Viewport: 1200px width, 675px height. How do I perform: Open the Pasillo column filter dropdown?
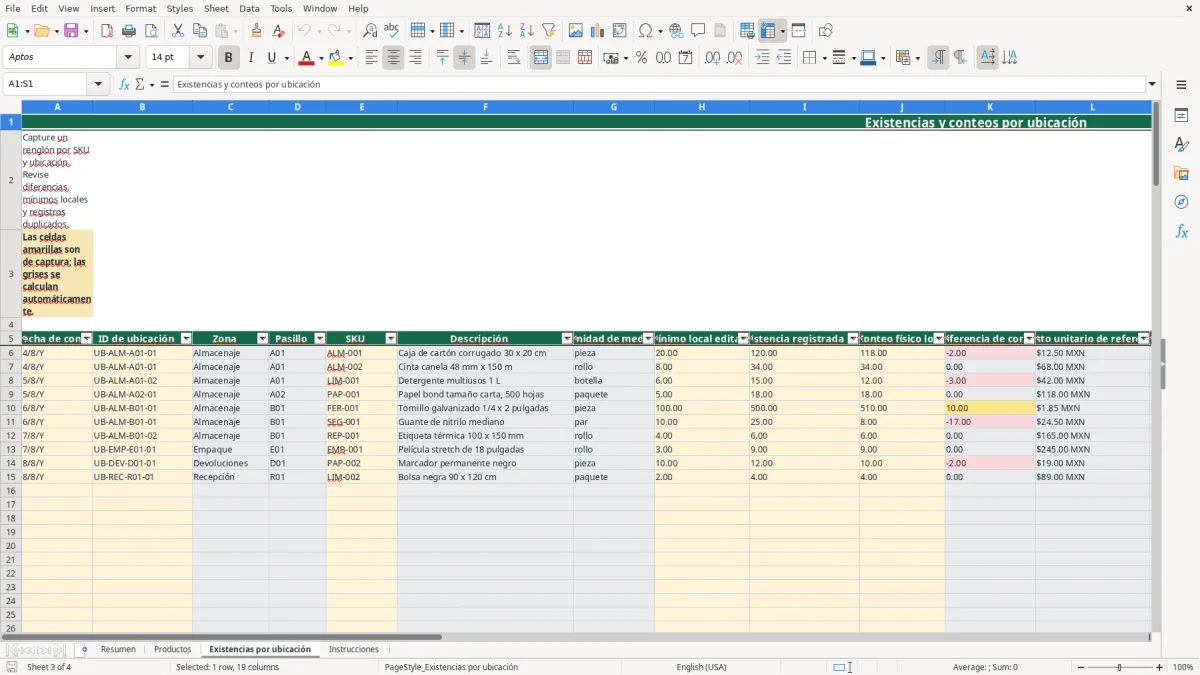(x=320, y=339)
